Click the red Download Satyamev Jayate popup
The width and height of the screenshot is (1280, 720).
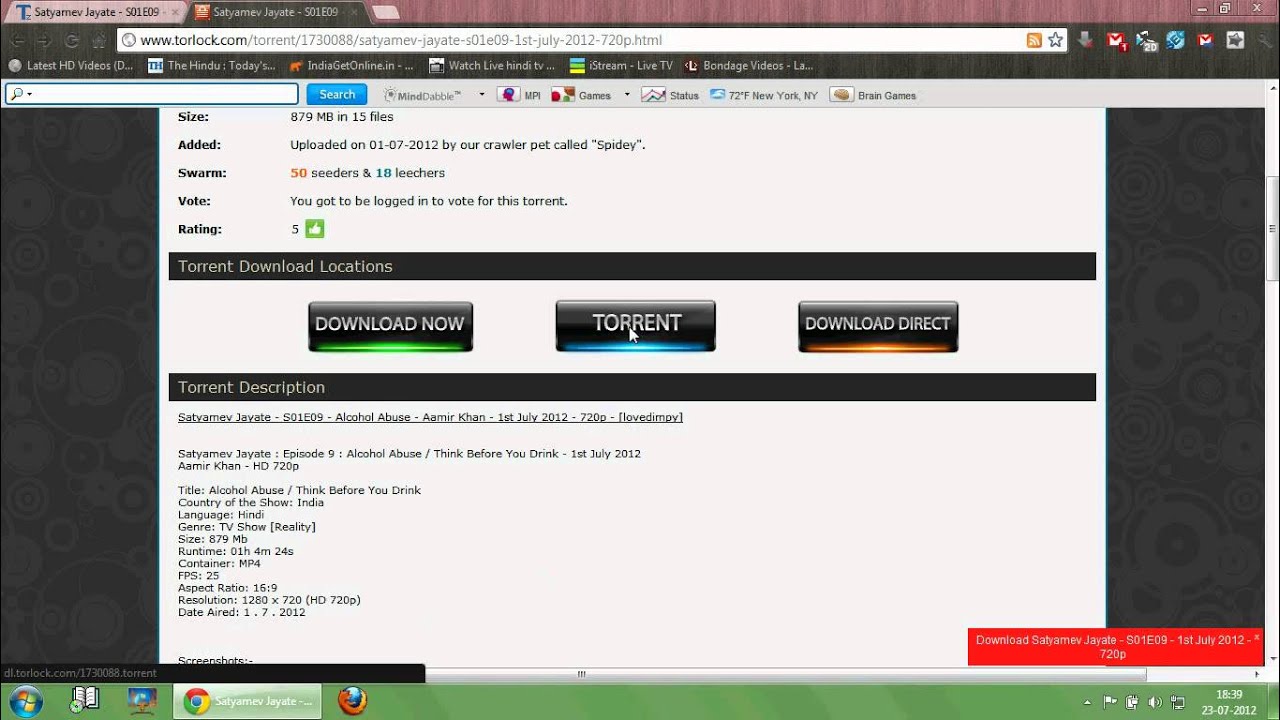[x=1113, y=647]
